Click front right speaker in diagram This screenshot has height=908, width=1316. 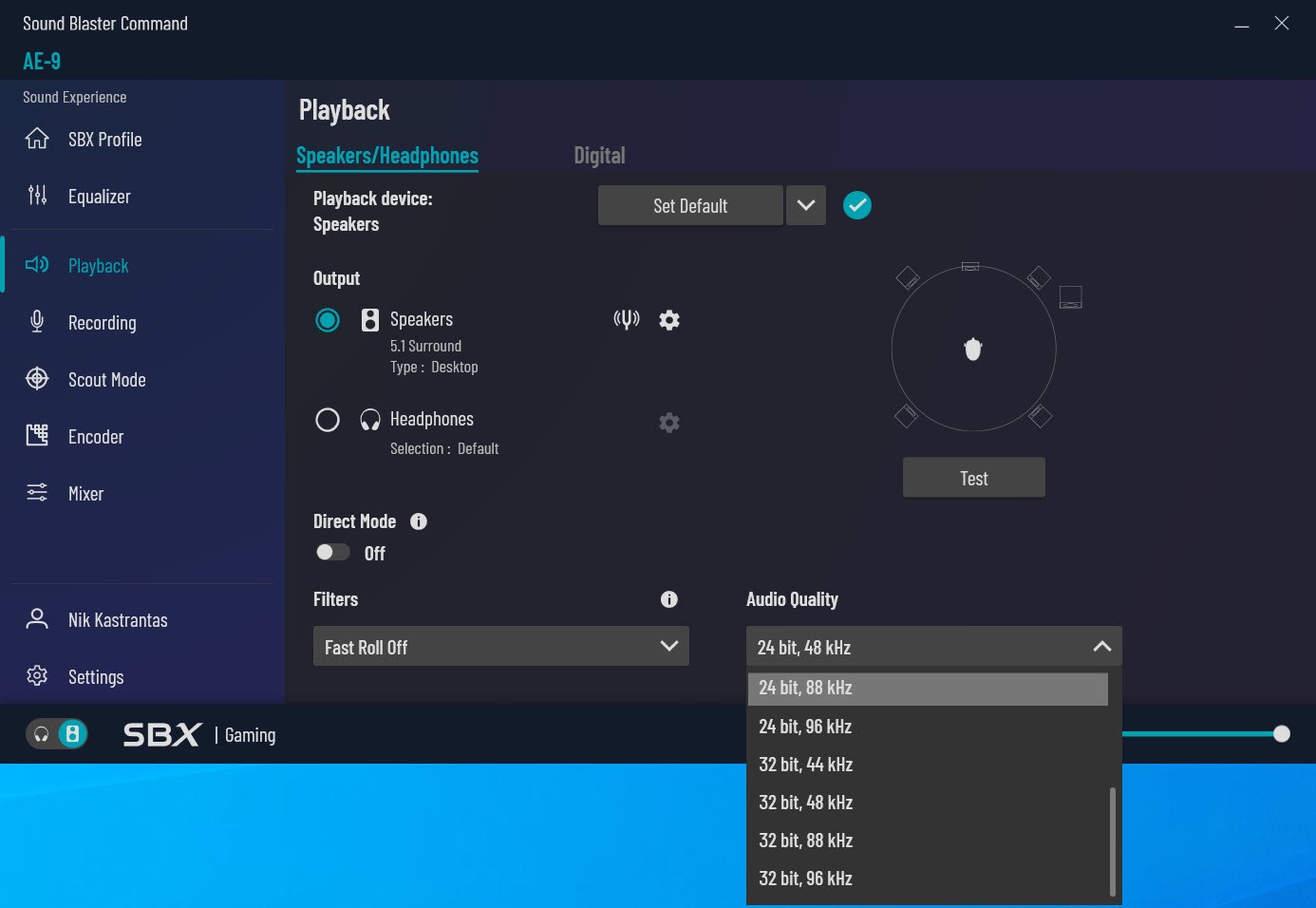1039,277
